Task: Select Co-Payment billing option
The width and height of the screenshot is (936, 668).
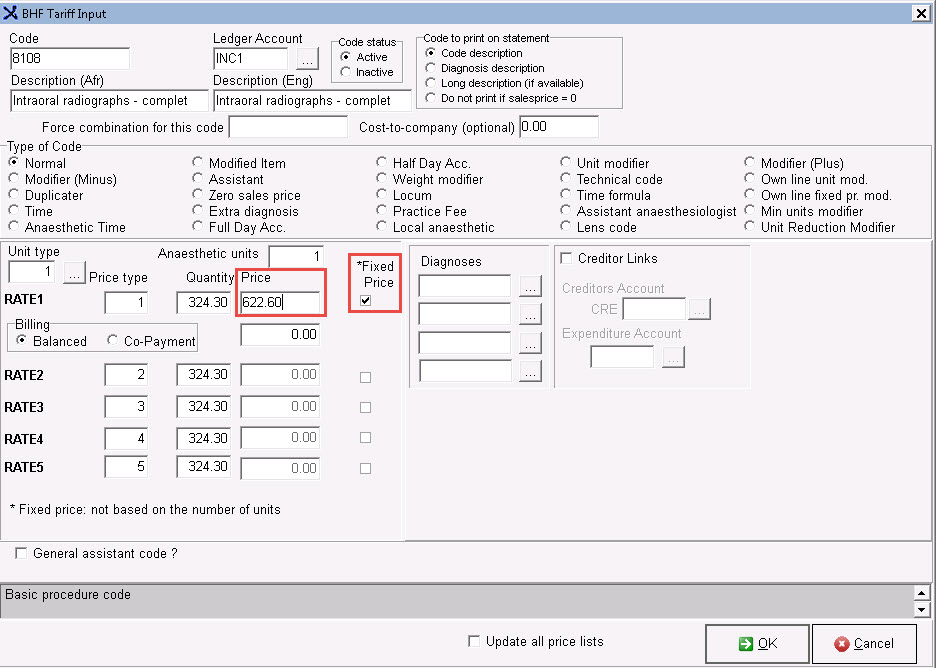Action: [113, 341]
